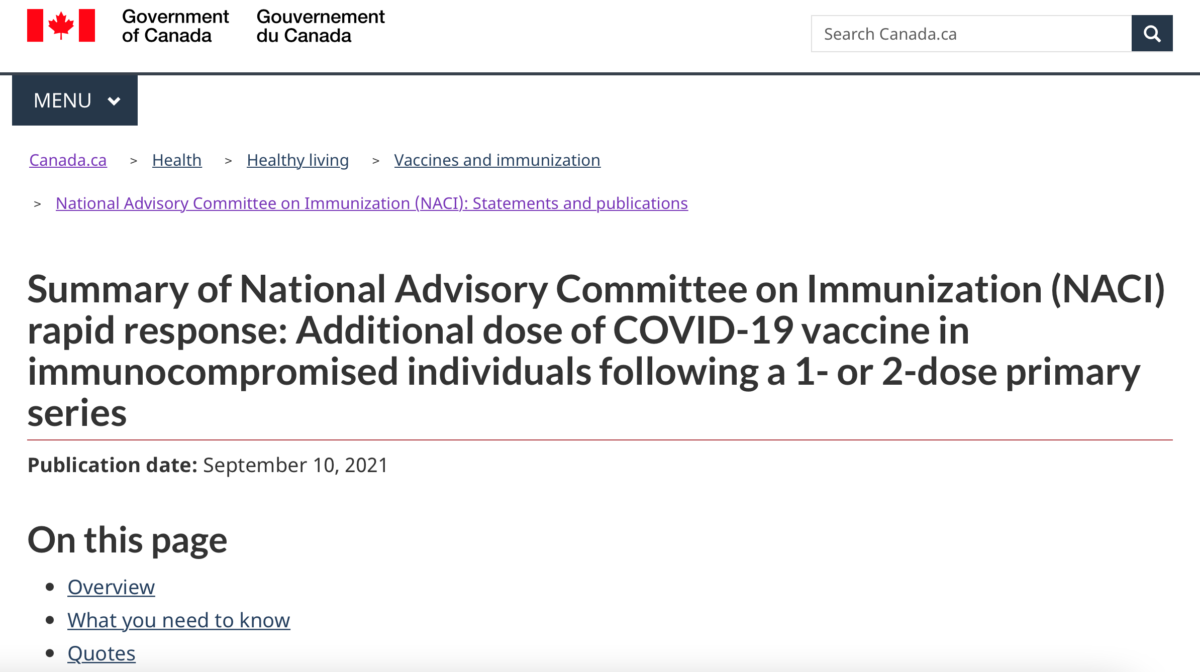Click the magnifying glass search button
The height and width of the screenshot is (672, 1200).
(1152, 34)
